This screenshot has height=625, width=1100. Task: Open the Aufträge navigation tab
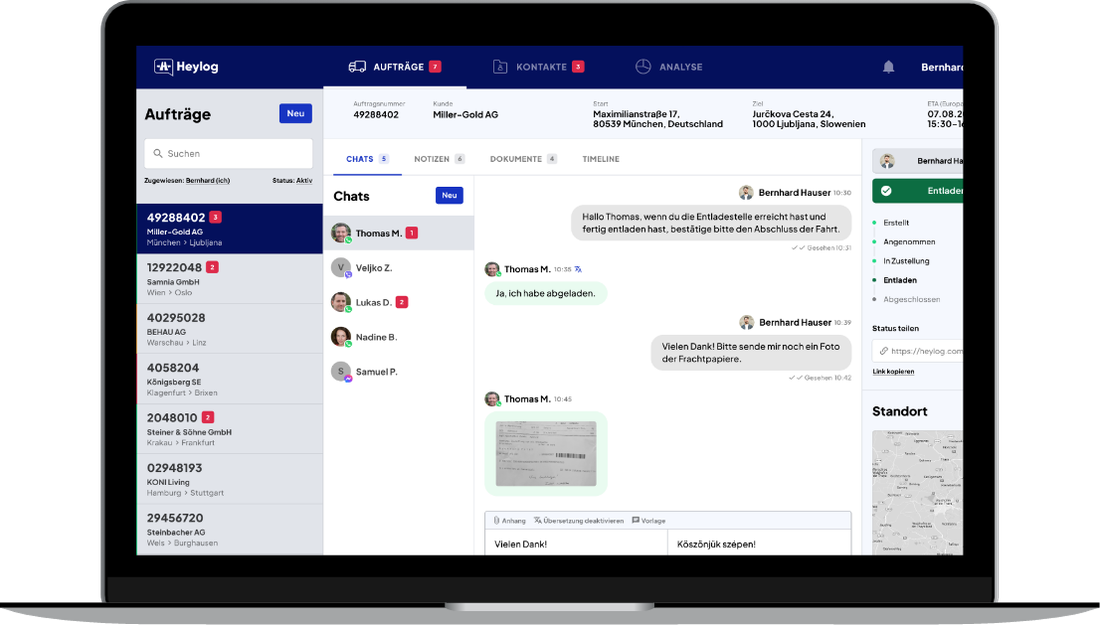tap(395, 67)
